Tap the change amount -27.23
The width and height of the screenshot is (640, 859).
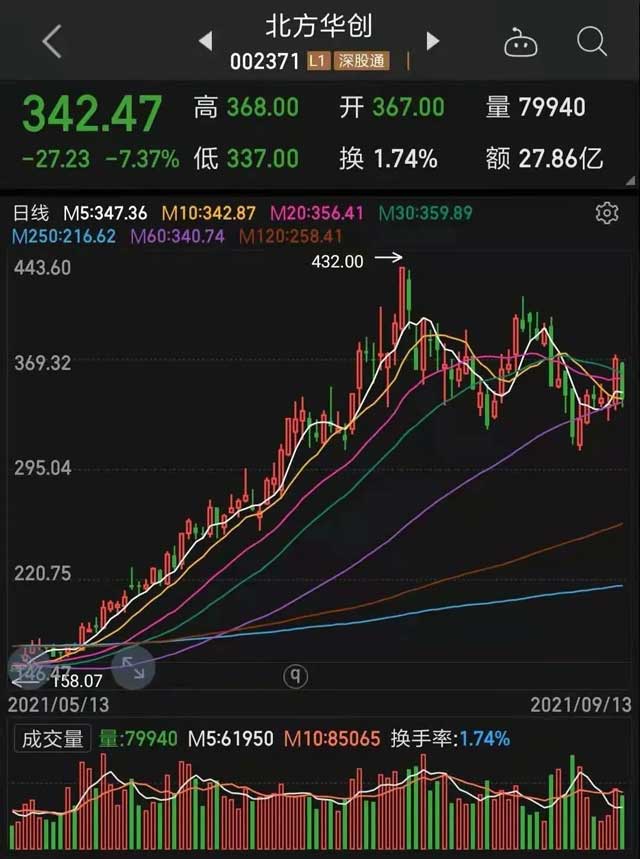tap(55, 159)
